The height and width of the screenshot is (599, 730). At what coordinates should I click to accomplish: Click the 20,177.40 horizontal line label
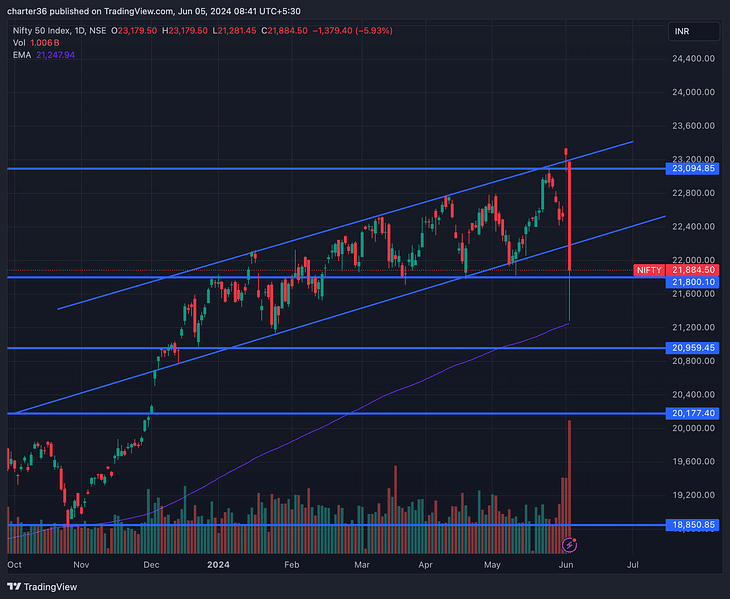click(x=693, y=413)
